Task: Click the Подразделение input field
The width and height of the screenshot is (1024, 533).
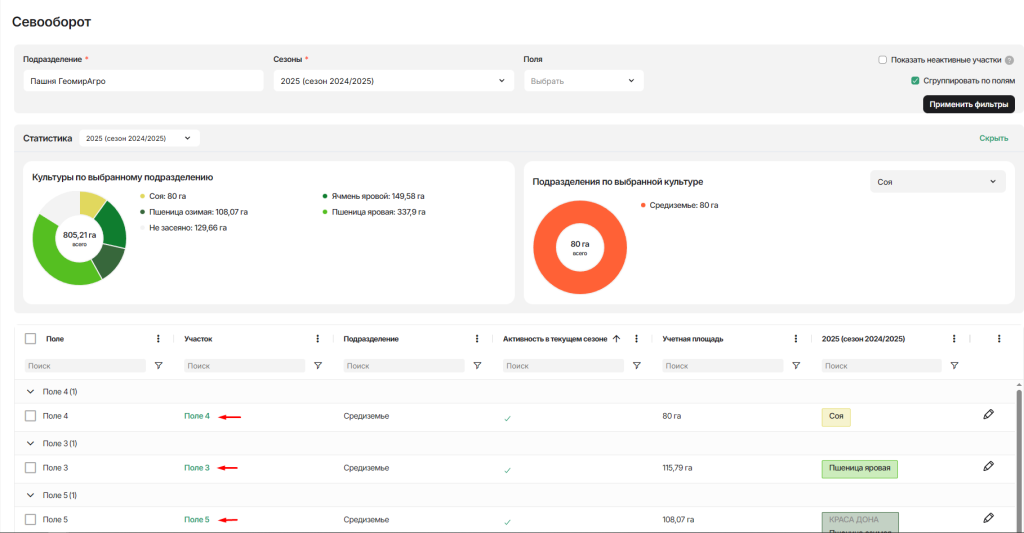Action: 143,81
